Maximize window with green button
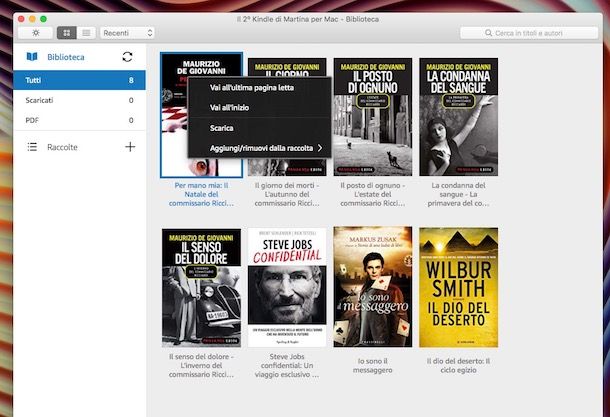Screen dimensions: 610x417 (43, 19)
